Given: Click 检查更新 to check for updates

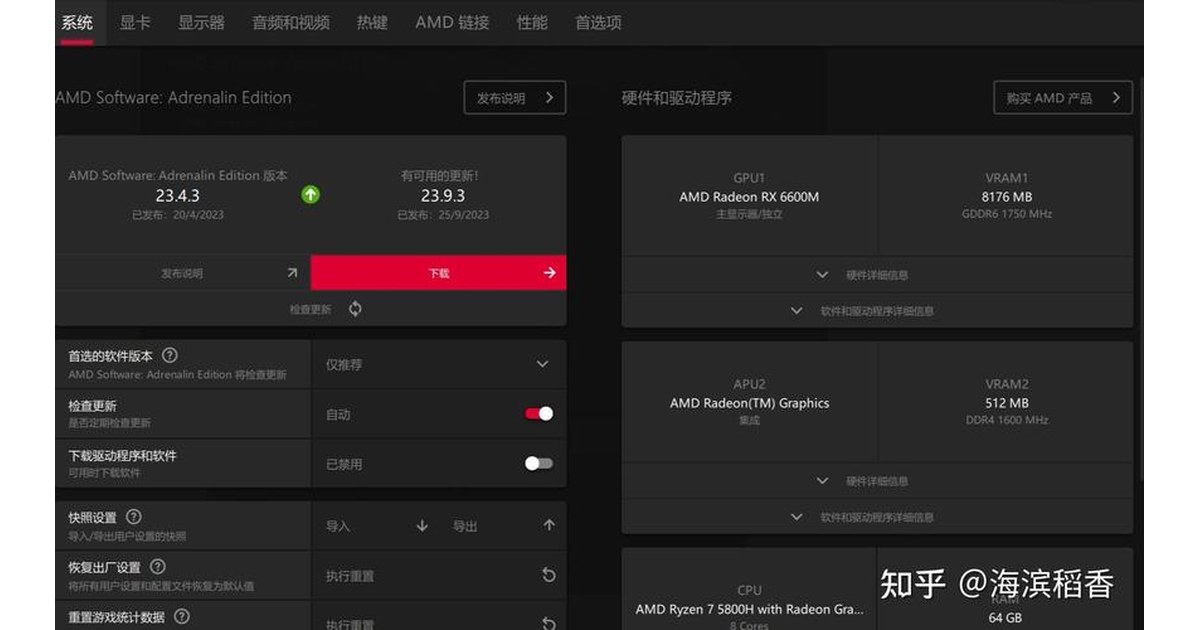Looking at the screenshot, I should 310,310.
